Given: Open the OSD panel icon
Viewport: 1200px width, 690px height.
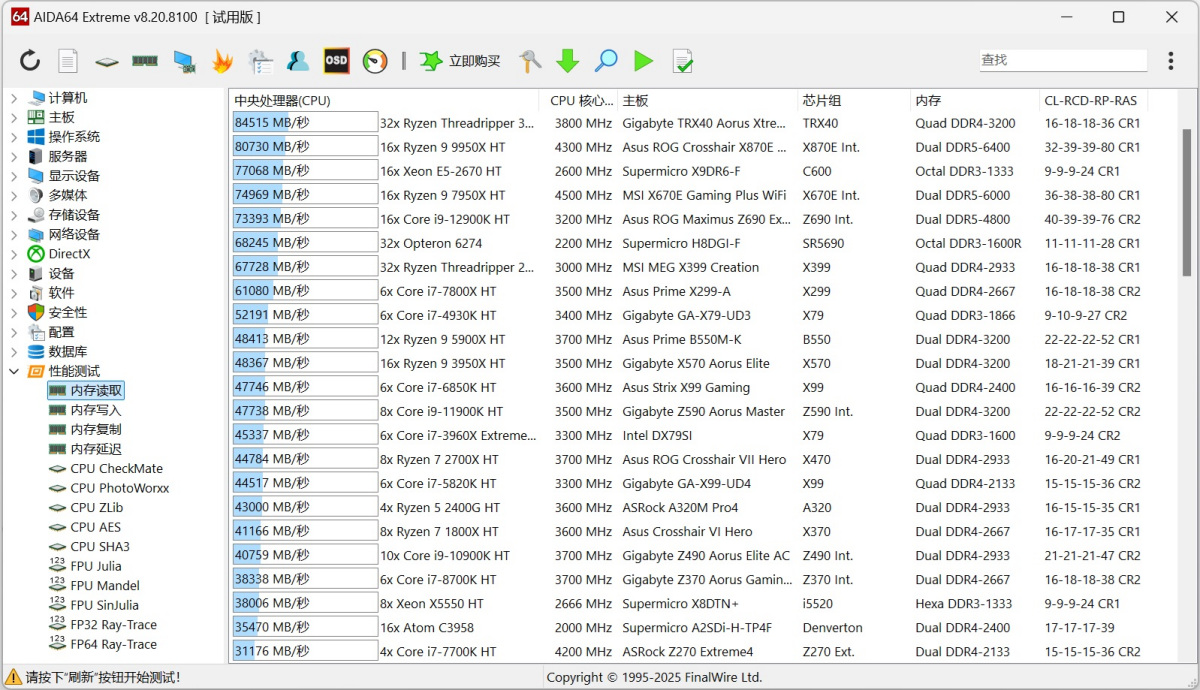Looking at the screenshot, I should point(336,61).
